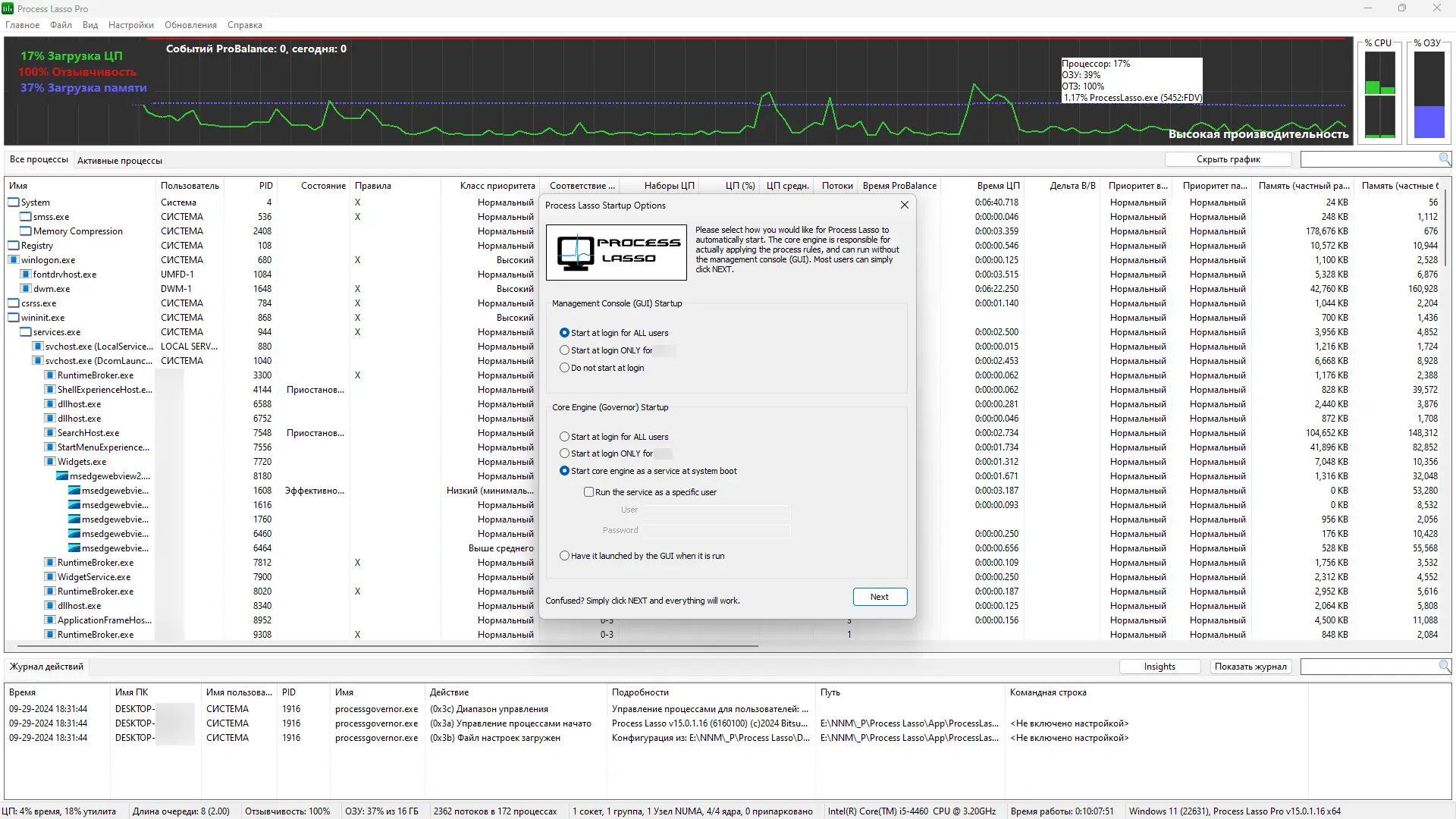Switch to Активные процессы tab

pyautogui.click(x=120, y=161)
